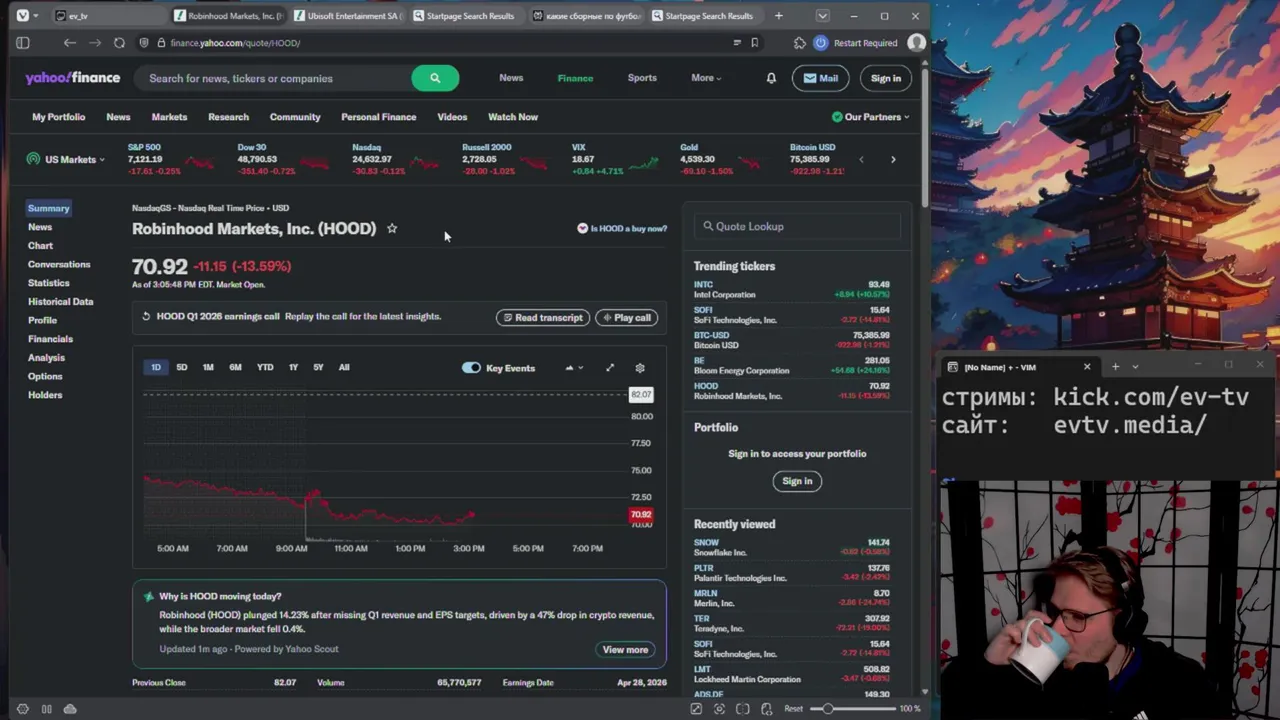Viewport: 1280px width, 720px height.
Task: Click the Read transcript button
Action: tap(543, 318)
